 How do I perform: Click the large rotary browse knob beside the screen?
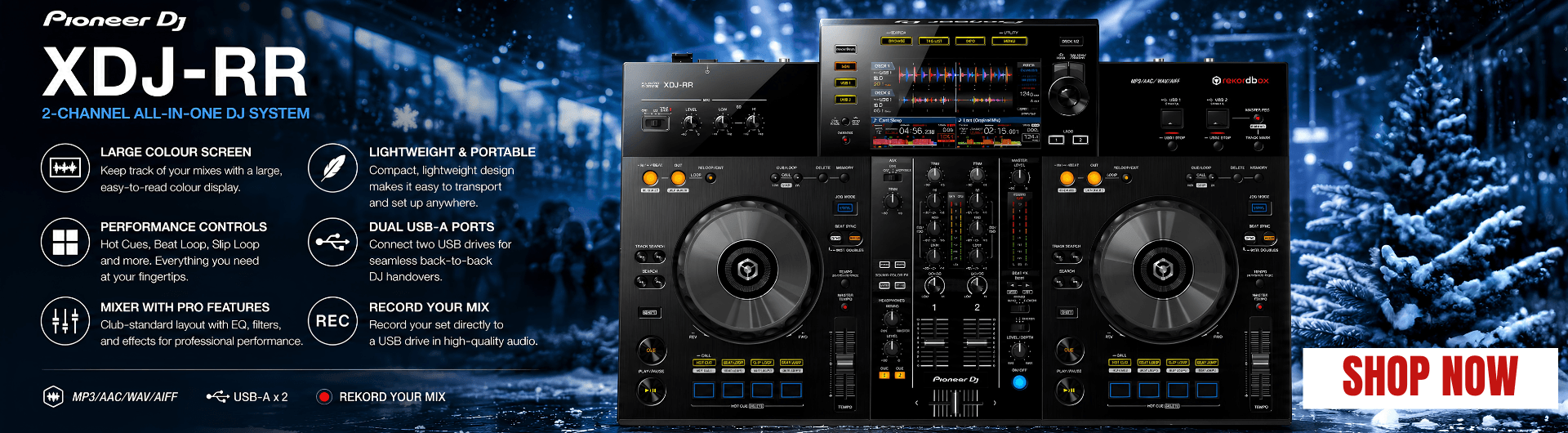[x=1068, y=96]
